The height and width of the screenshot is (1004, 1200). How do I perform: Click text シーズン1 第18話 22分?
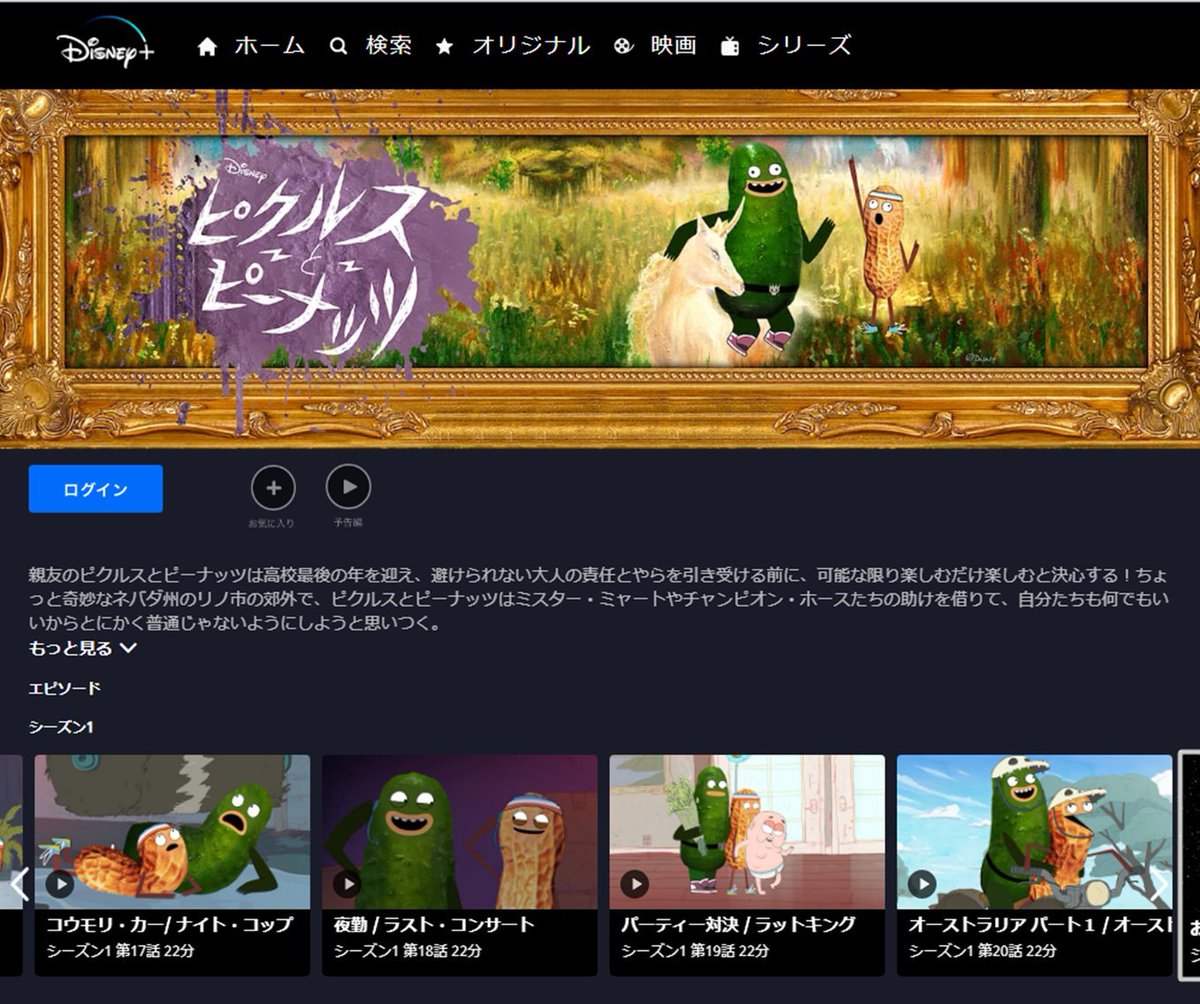pyautogui.click(x=408, y=951)
